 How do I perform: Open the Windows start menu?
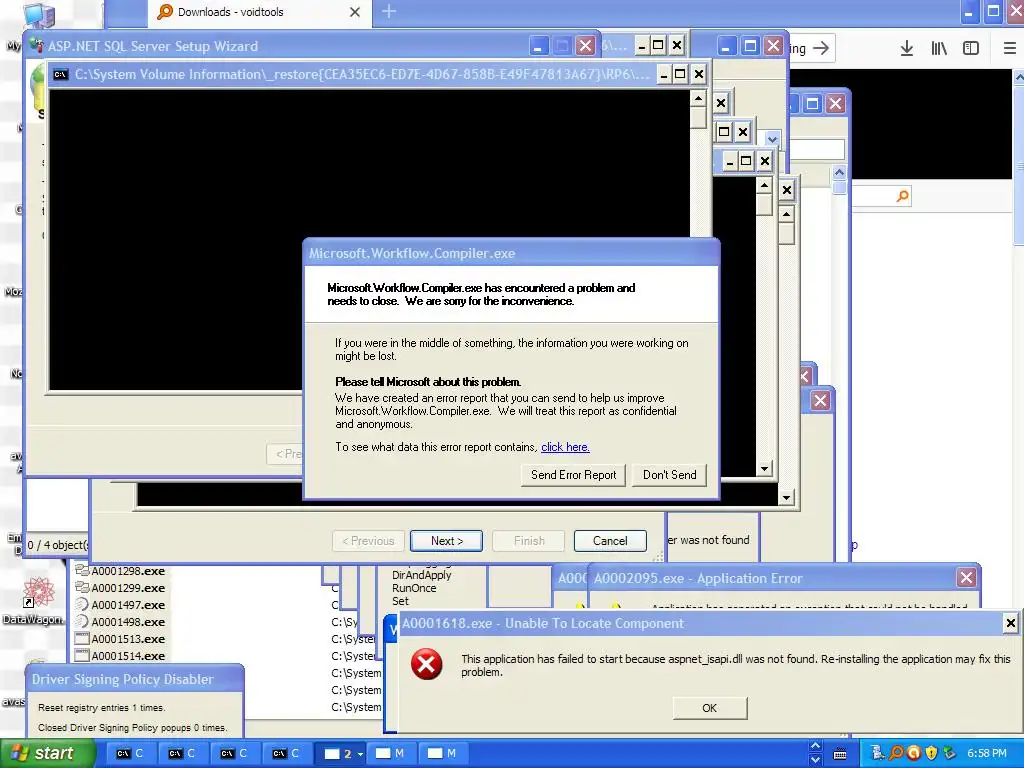point(47,754)
